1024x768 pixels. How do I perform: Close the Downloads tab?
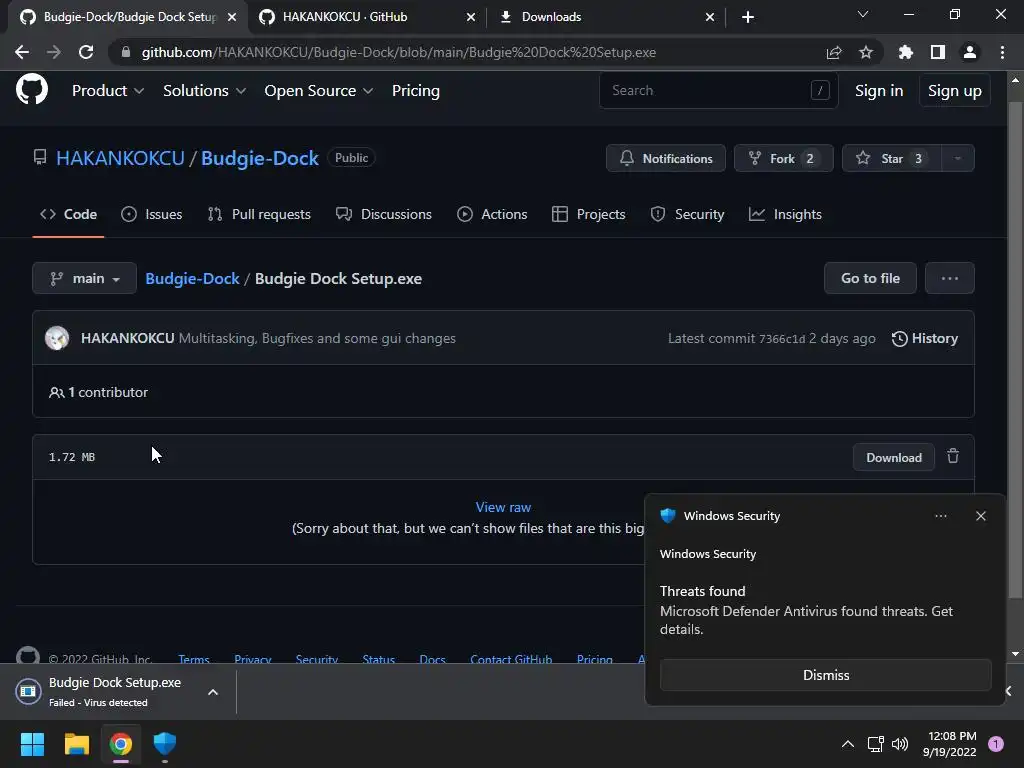(709, 17)
